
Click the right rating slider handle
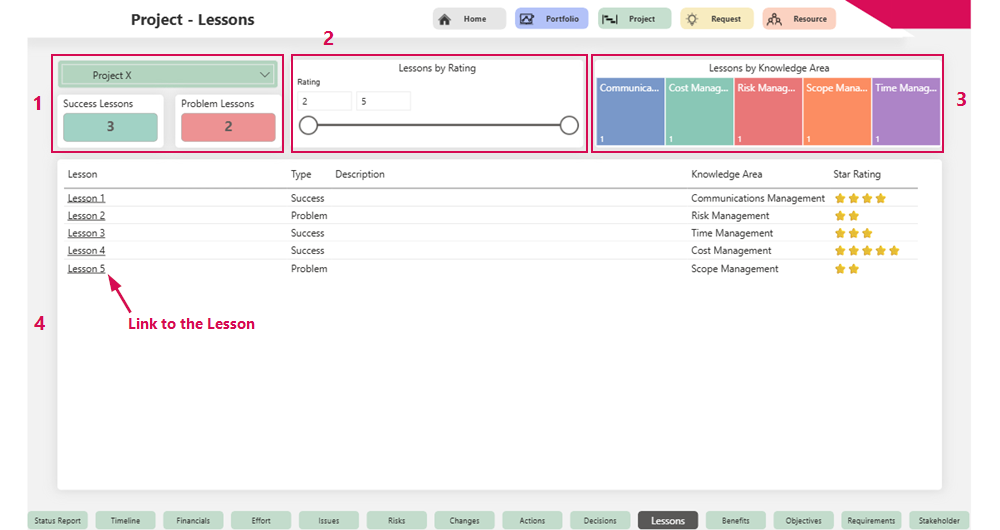[569, 125]
